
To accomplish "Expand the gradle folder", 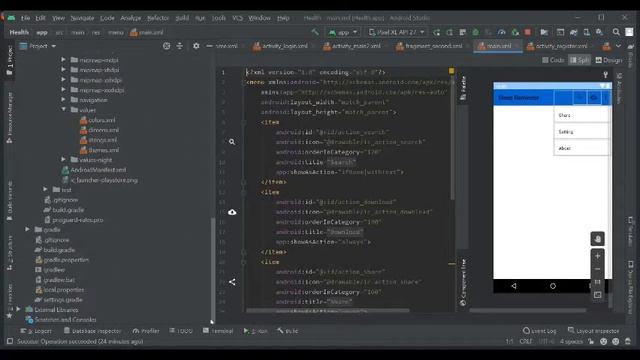I will pyautogui.click(x=27, y=229).
